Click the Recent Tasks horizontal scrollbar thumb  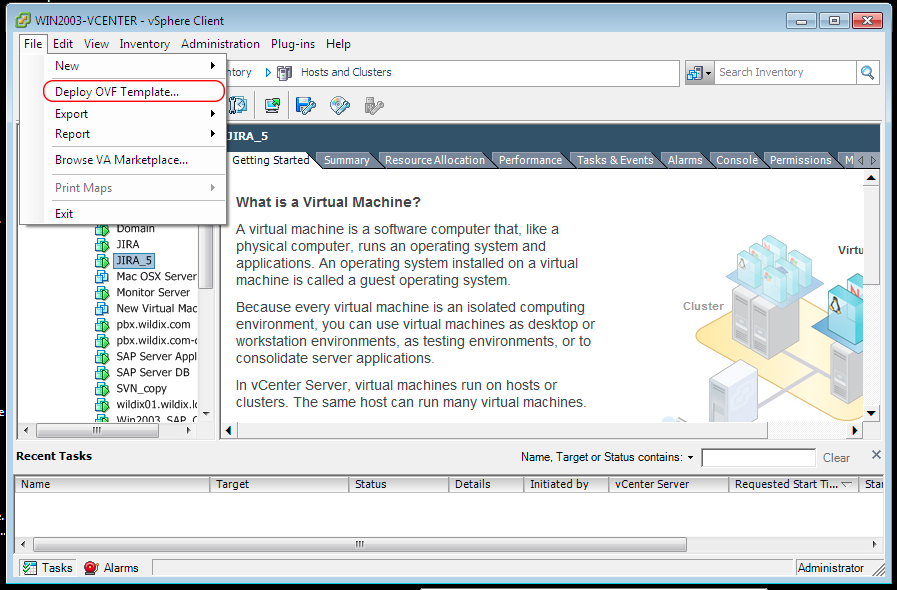point(360,544)
